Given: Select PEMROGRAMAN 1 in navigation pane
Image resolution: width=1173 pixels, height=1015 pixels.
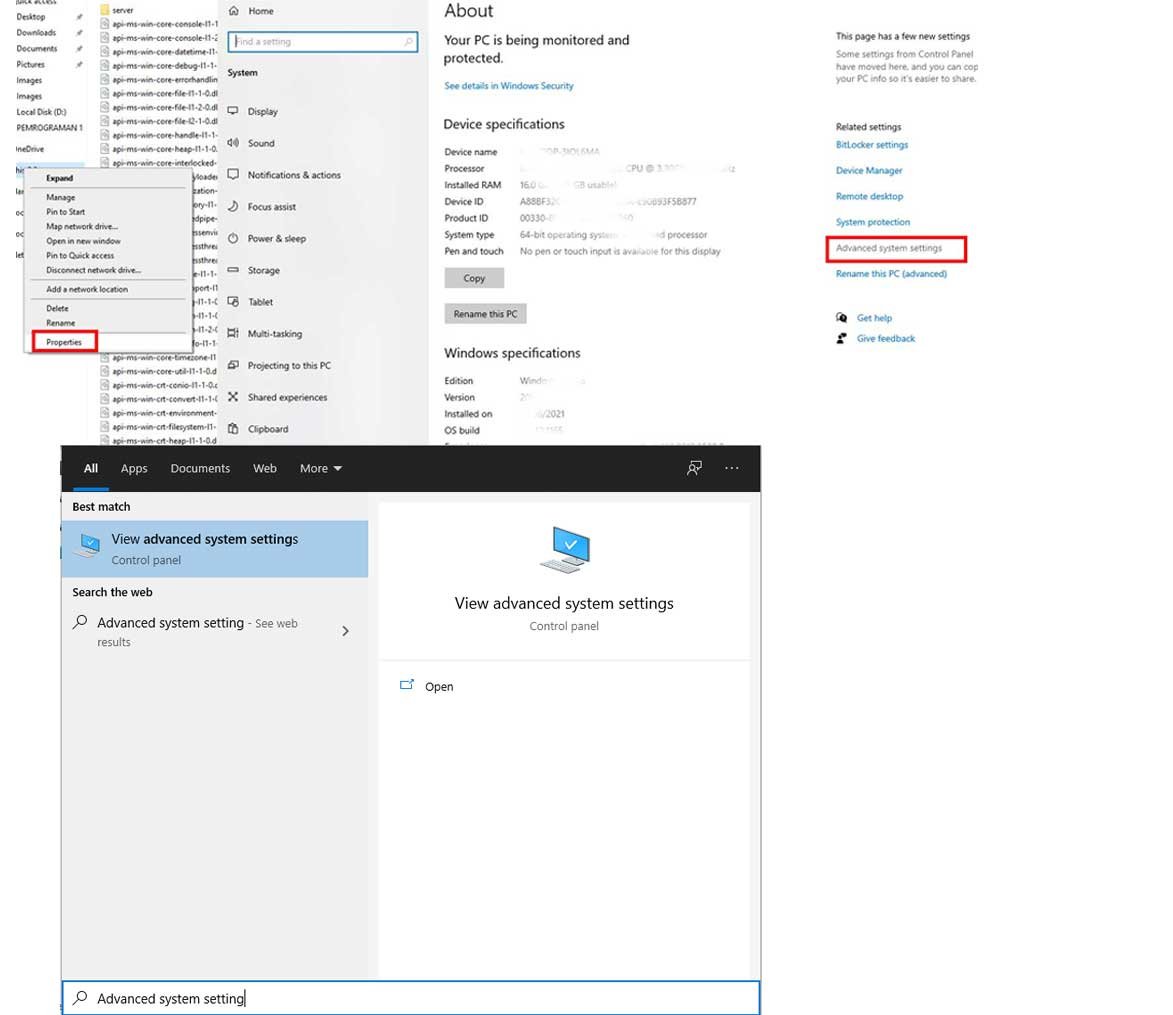Looking at the screenshot, I should 49,128.
